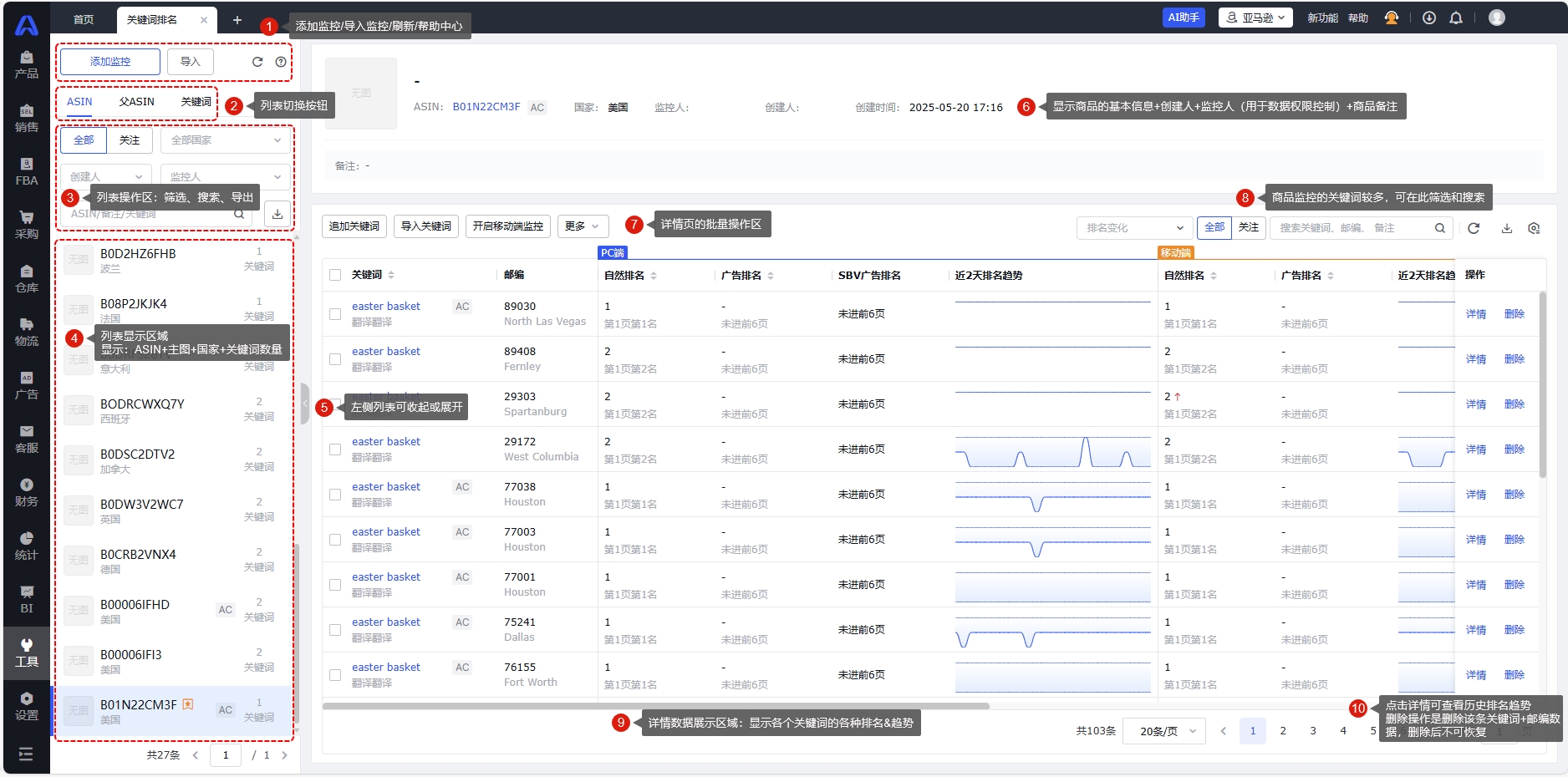The height and width of the screenshot is (777, 1568).
Task: Expand the 监控人 filter dropdown
Action: click(226, 176)
